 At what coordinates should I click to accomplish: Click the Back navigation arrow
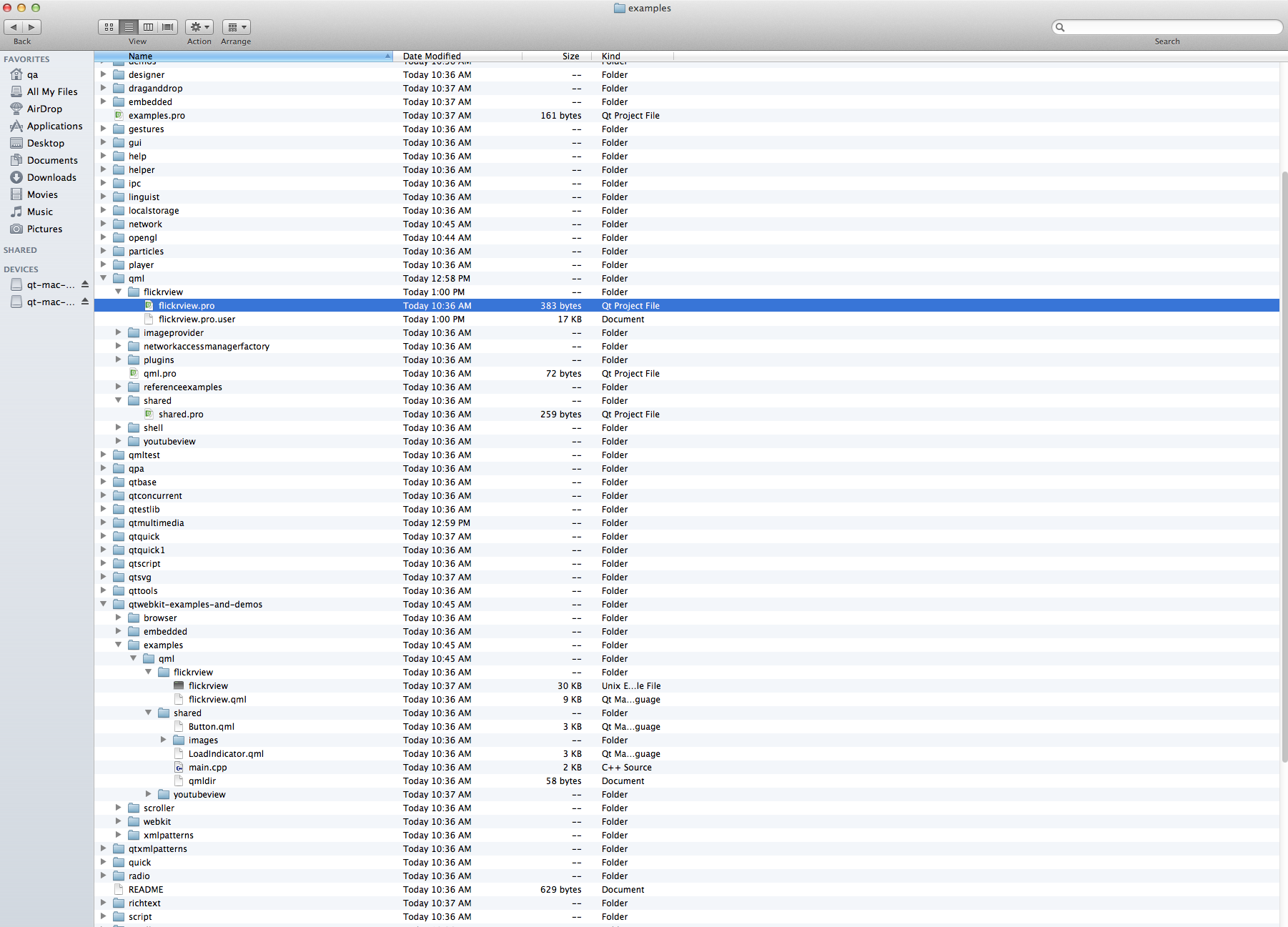(14, 27)
